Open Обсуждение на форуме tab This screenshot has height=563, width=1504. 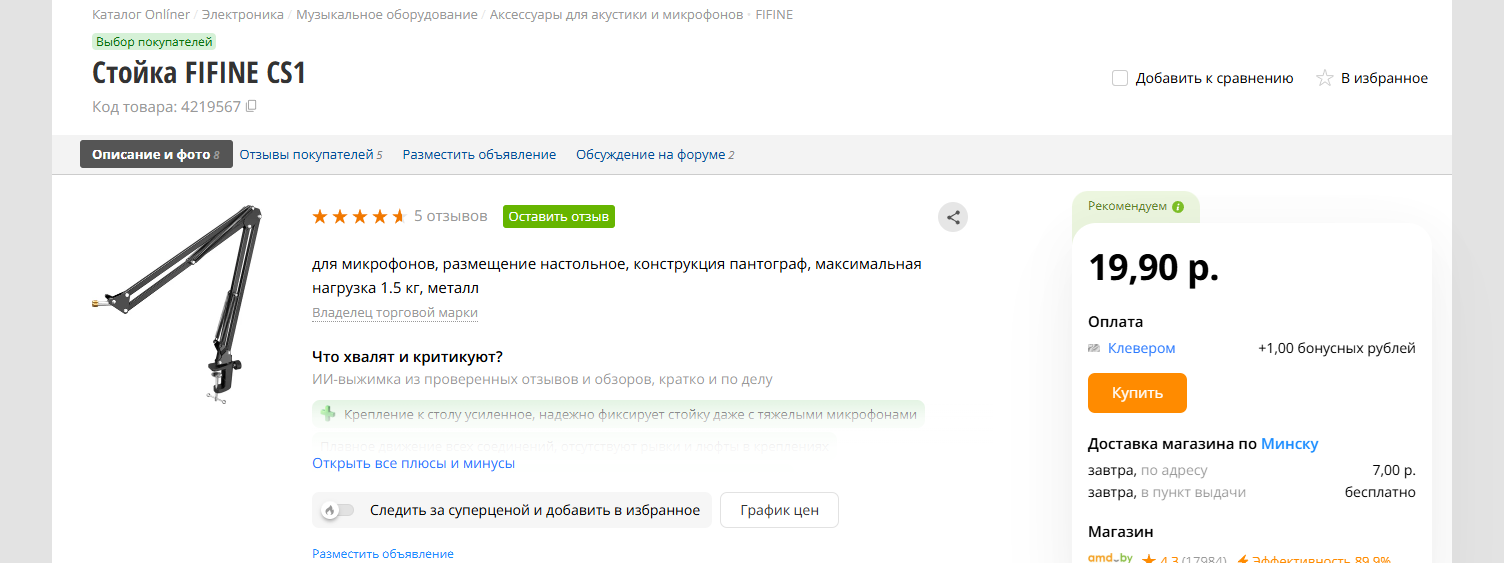click(655, 154)
